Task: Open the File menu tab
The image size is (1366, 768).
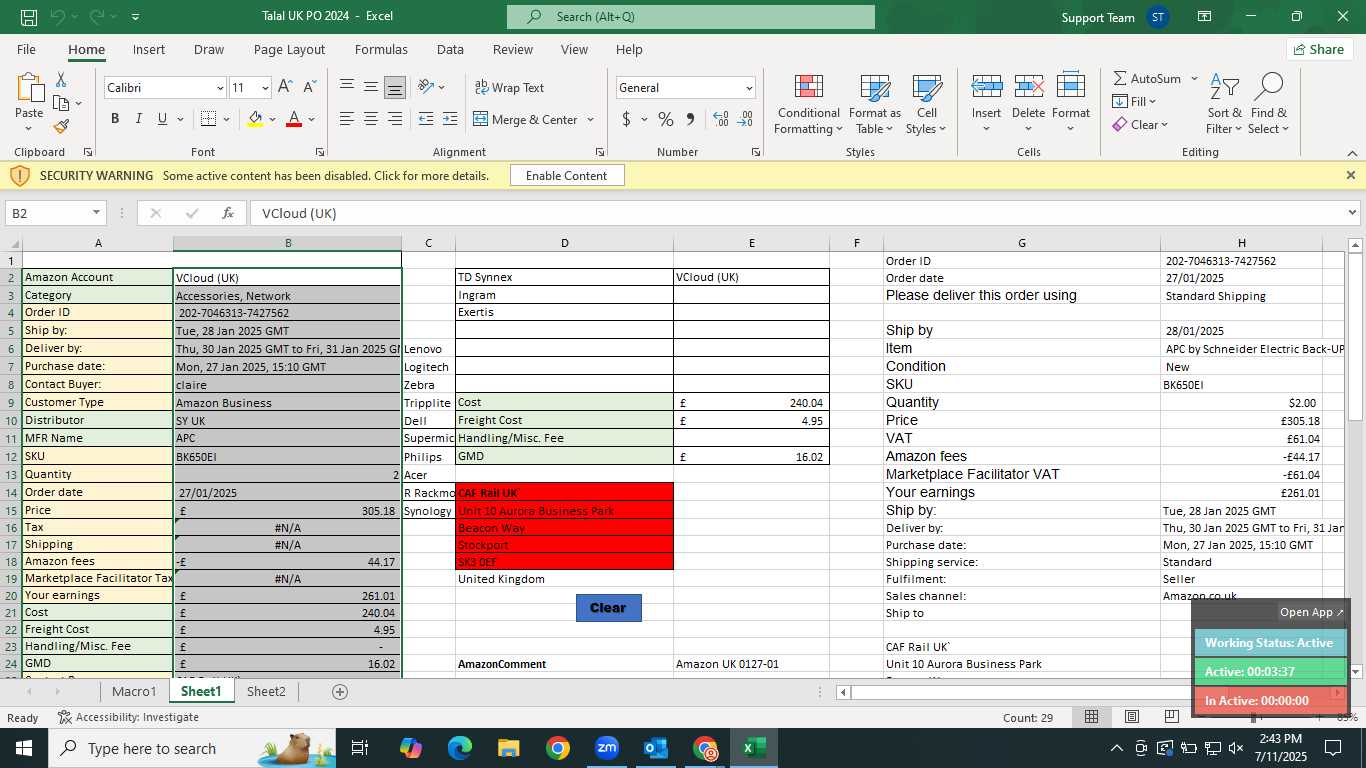Action: click(x=26, y=49)
